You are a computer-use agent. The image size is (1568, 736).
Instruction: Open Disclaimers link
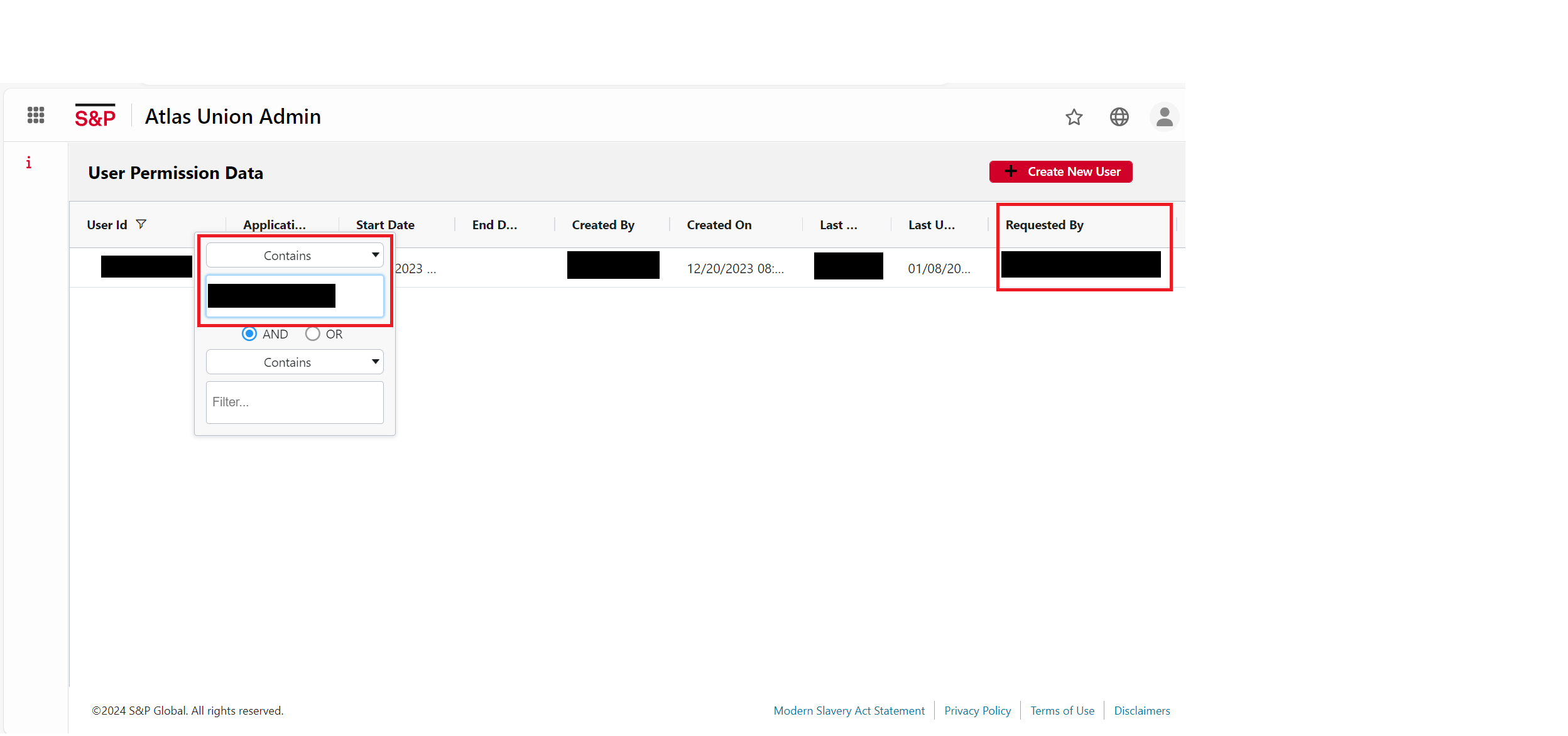click(1141, 711)
